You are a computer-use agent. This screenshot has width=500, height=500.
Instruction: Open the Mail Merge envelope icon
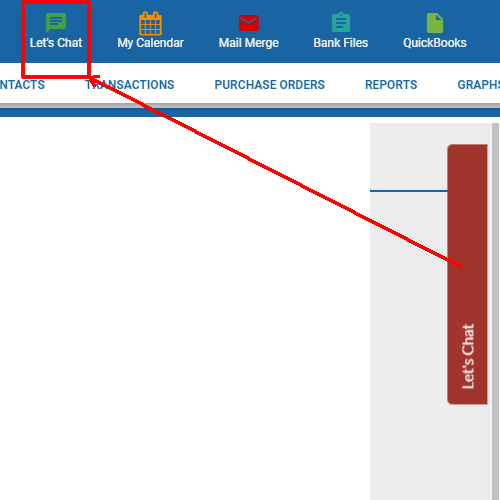click(249, 23)
